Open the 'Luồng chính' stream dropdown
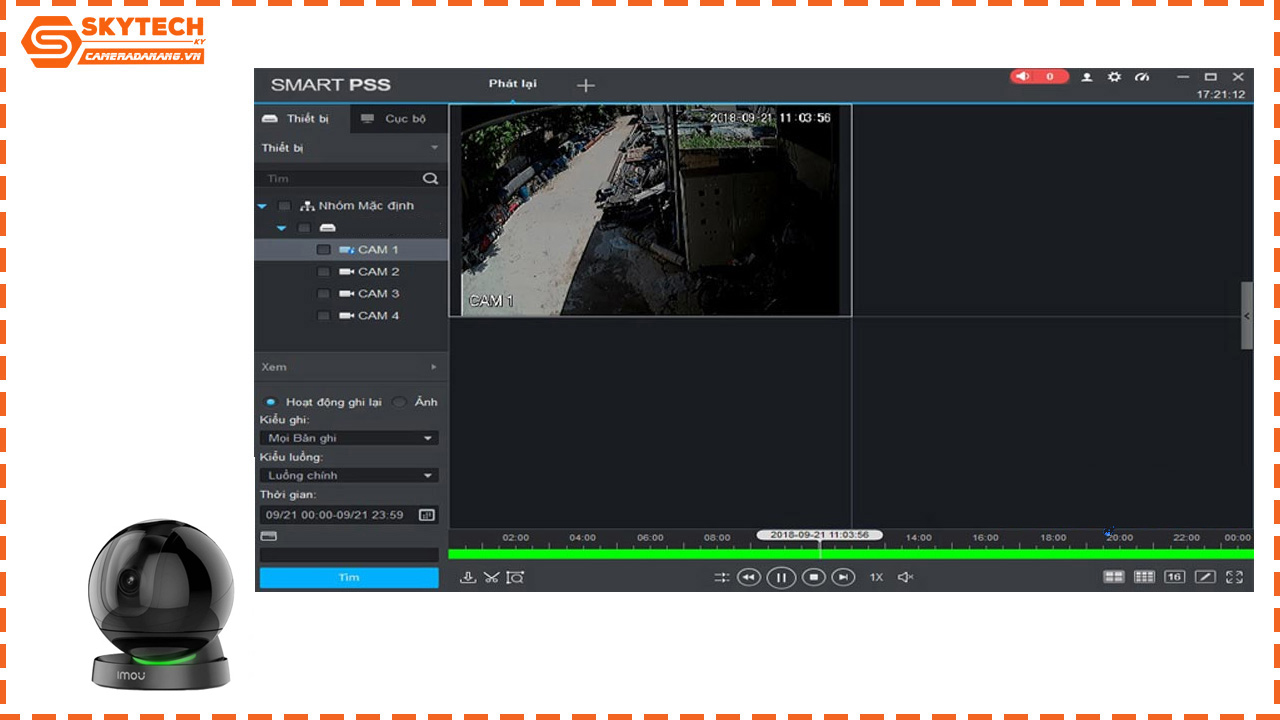Viewport: 1280px width, 720px height. point(348,474)
